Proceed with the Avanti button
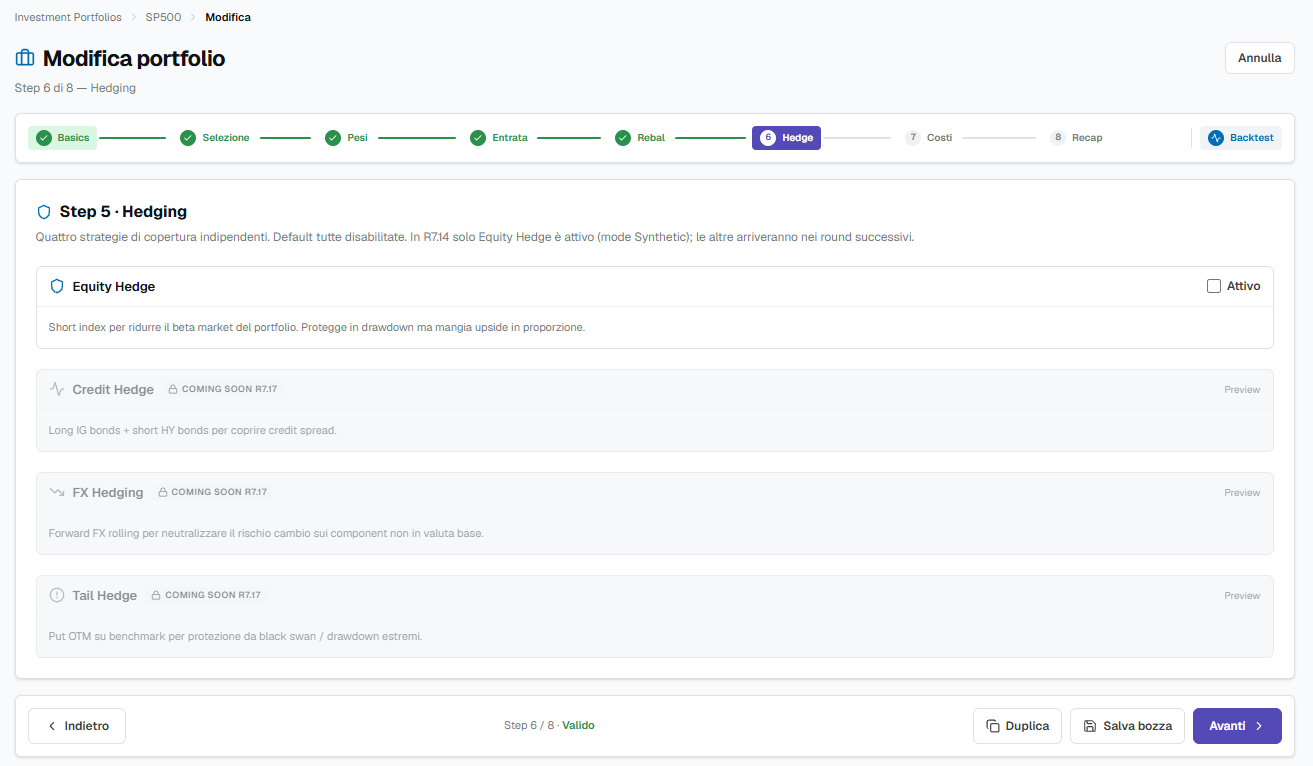The height and width of the screenshot is (766, 1313). click(x=1237, y=726)
